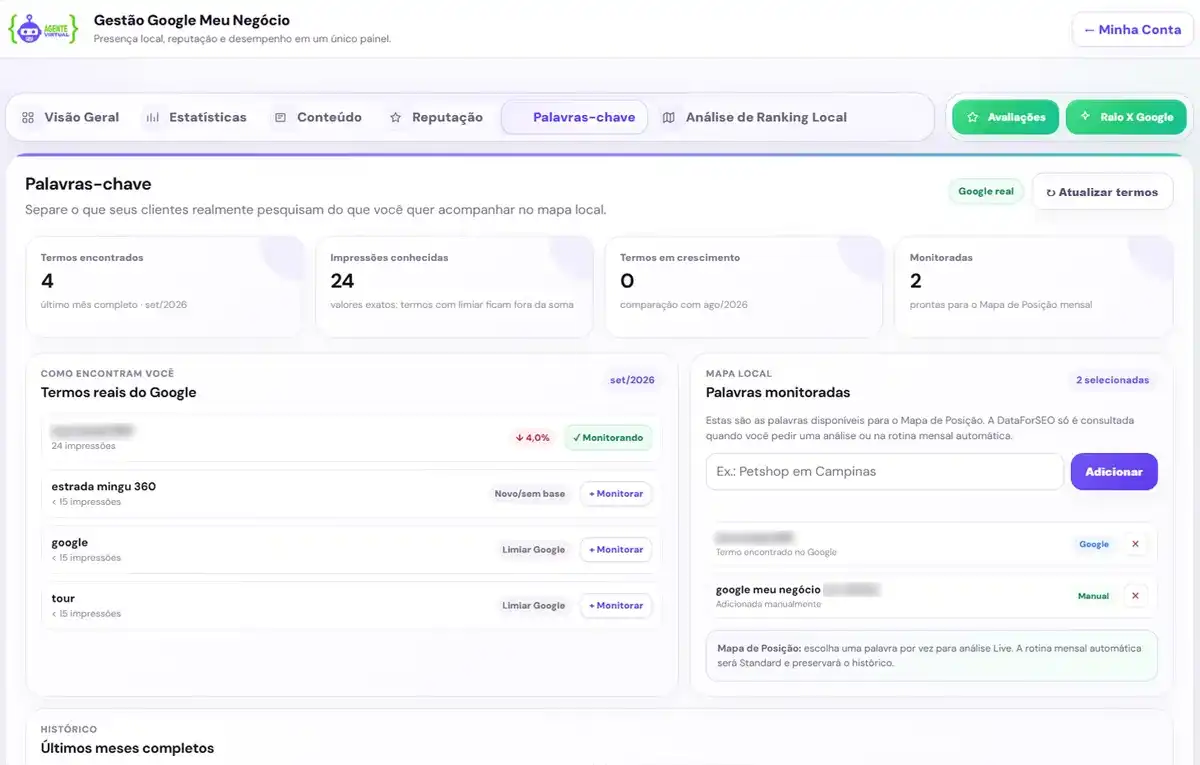Select the Palavras-chave tab
Image resolution: width=1200 pixels, height=765 pixels.
coord(574,117)
